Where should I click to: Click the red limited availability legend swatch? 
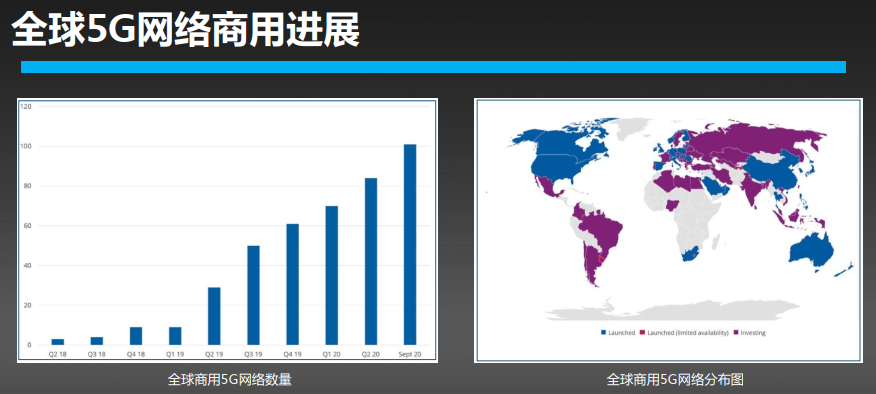pyautogui.click(x=642, y=333)
